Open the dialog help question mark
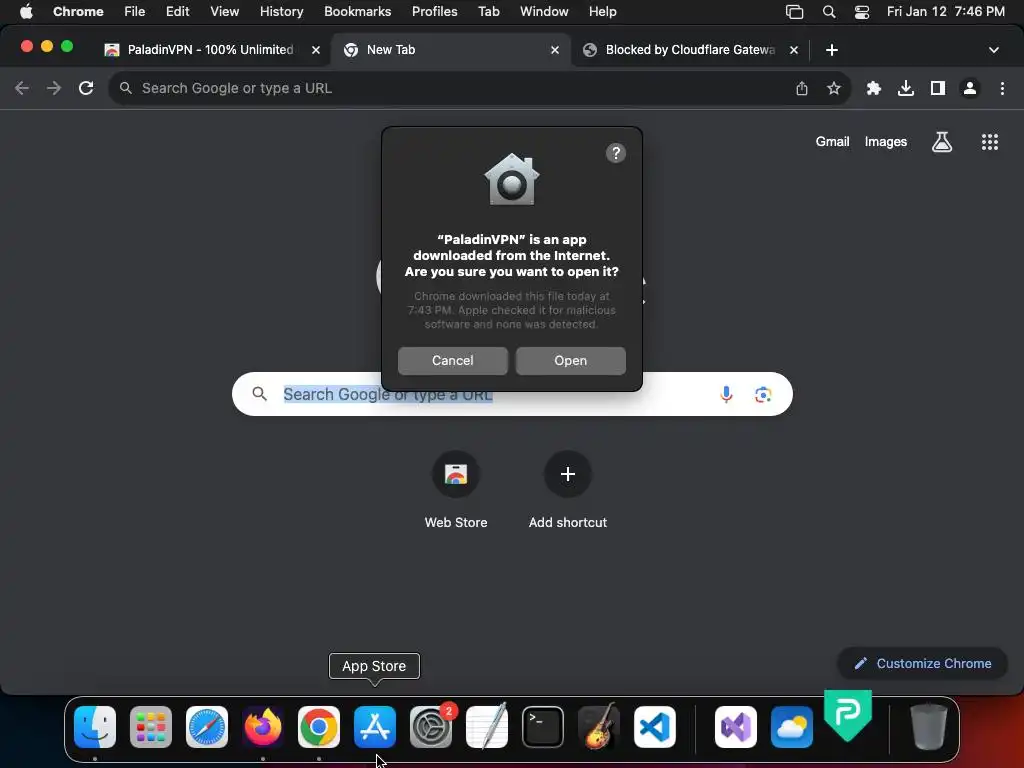Viewport: 1024px width, 768px height. [x=616, y=153]
